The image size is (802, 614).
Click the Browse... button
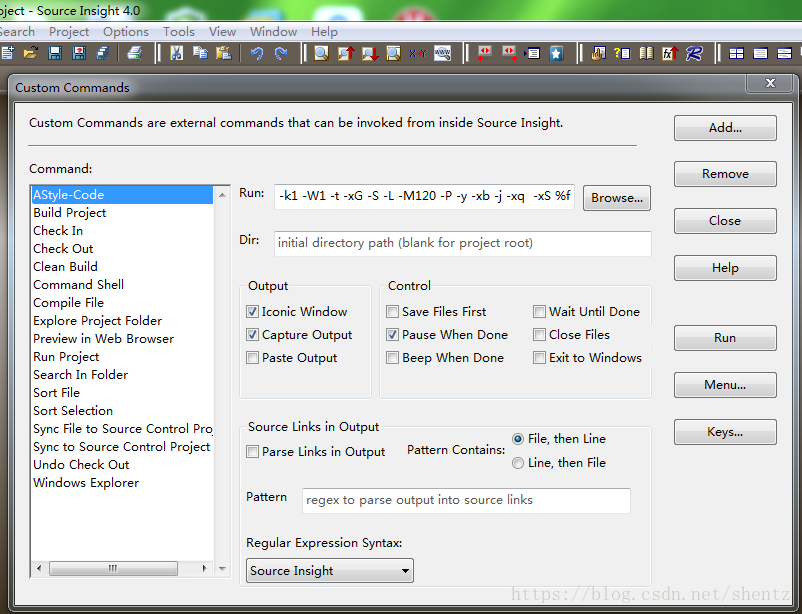click(x=617, y=198)
